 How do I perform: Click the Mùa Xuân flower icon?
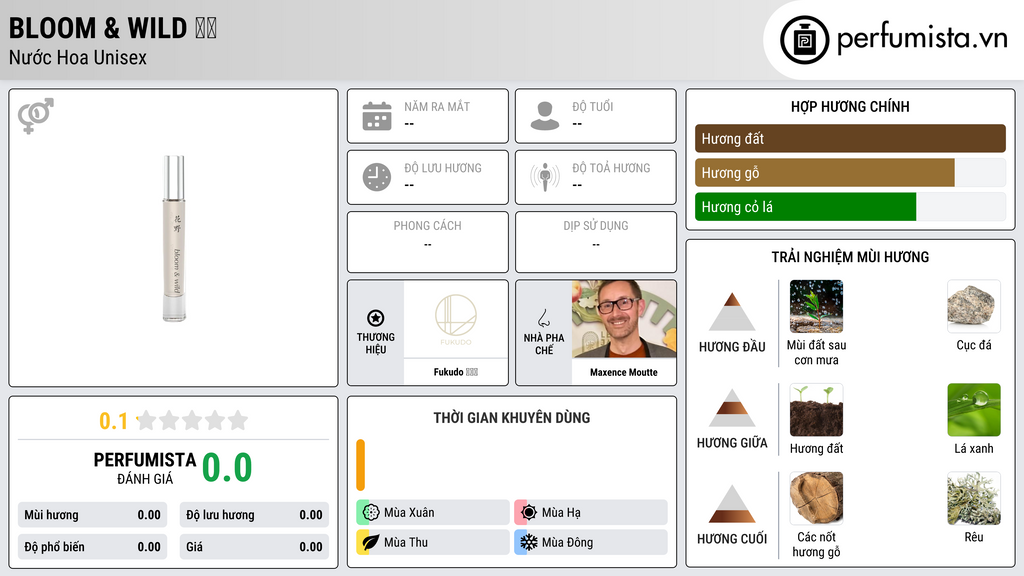[x=371, y=512]
